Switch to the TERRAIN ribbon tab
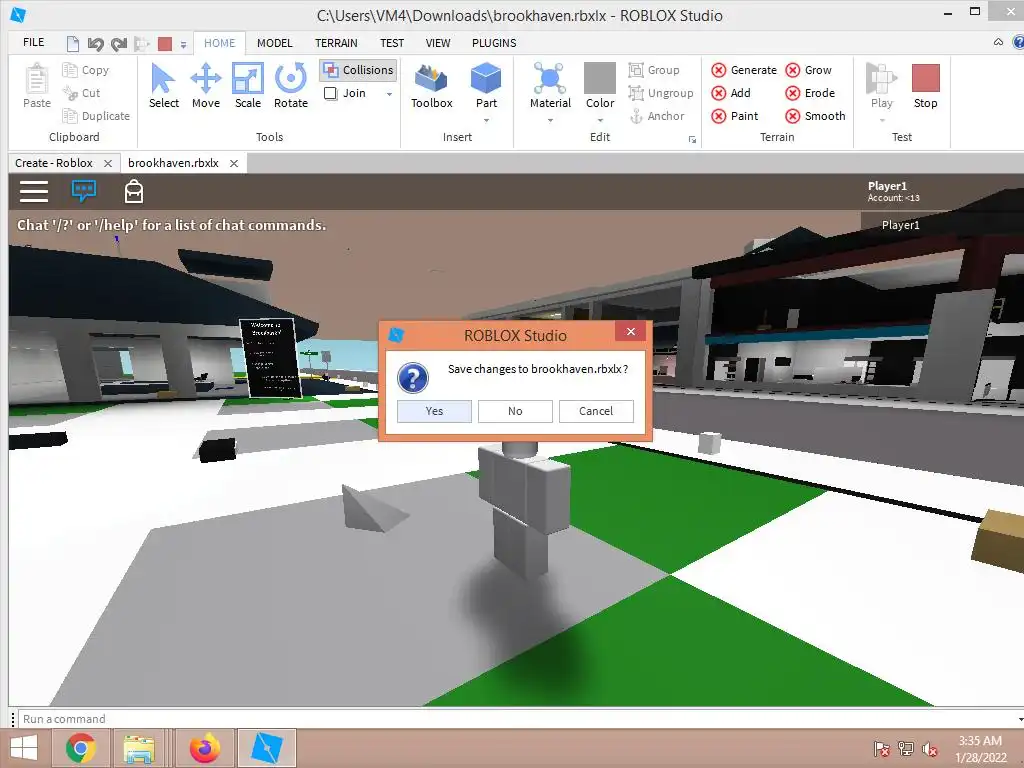This screenshot has height=768, width=1024. pyautogui.click(x=336, y=43)
